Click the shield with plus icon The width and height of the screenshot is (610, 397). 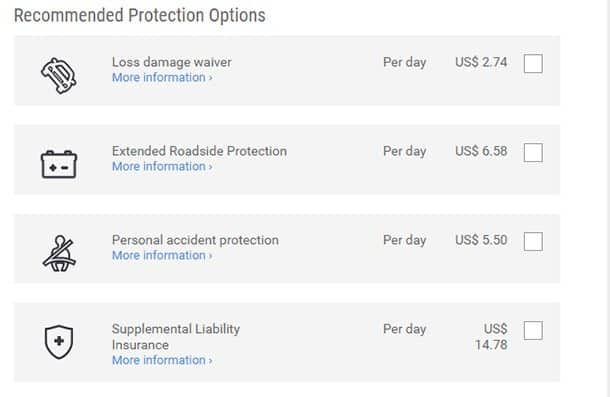click(59, 342)
